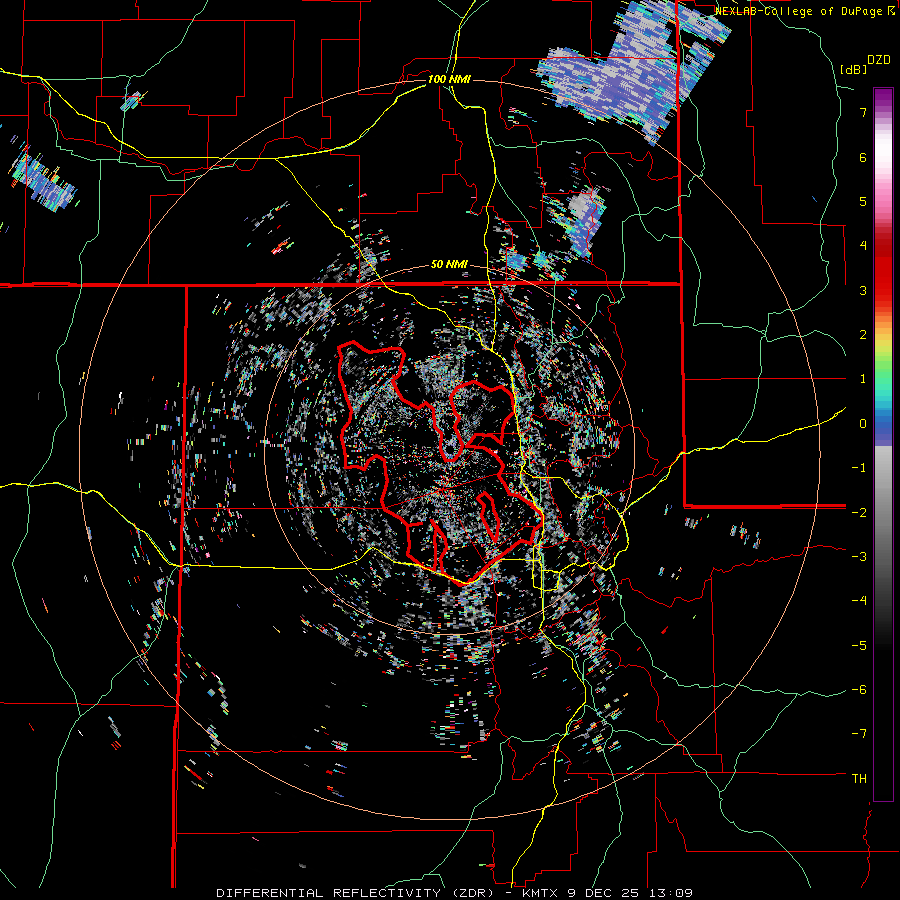The image size is (900, 900).
Task: Click the 1 value on color scale
Action: (x=863, y=379)
